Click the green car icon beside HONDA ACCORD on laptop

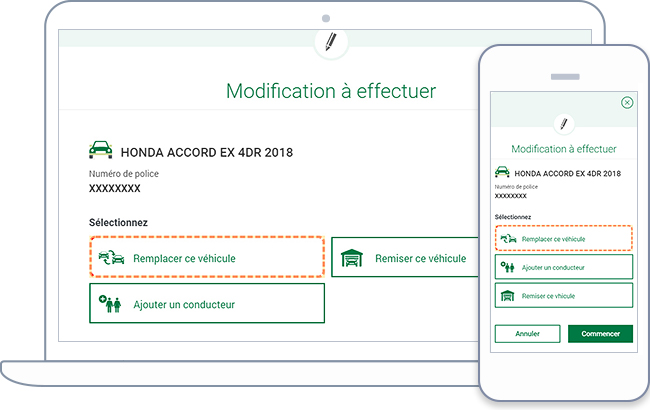click(x=100, y=150)
